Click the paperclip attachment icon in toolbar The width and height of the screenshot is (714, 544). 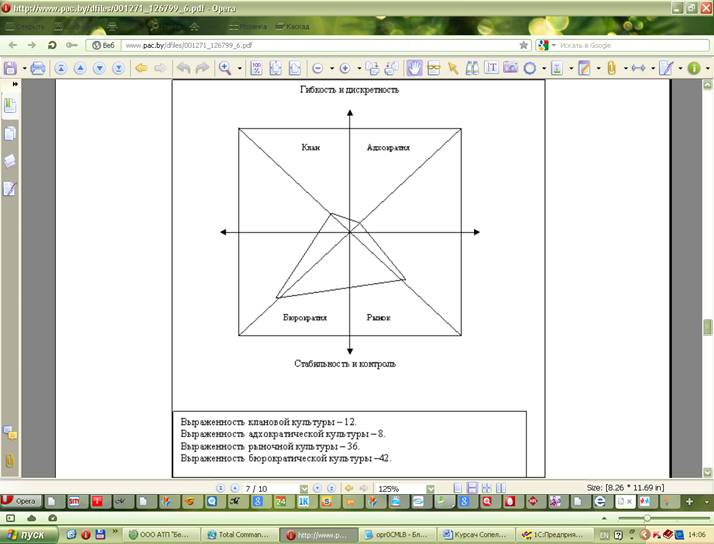(x=611, y=68)
